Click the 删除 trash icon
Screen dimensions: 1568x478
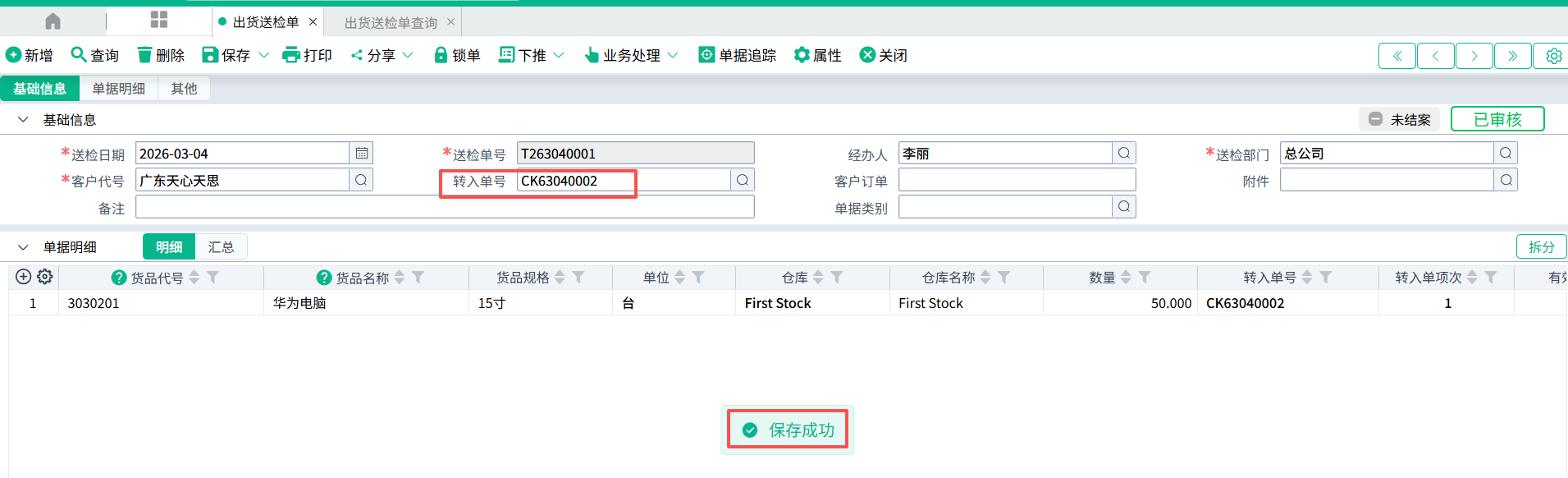pos(144,55)
